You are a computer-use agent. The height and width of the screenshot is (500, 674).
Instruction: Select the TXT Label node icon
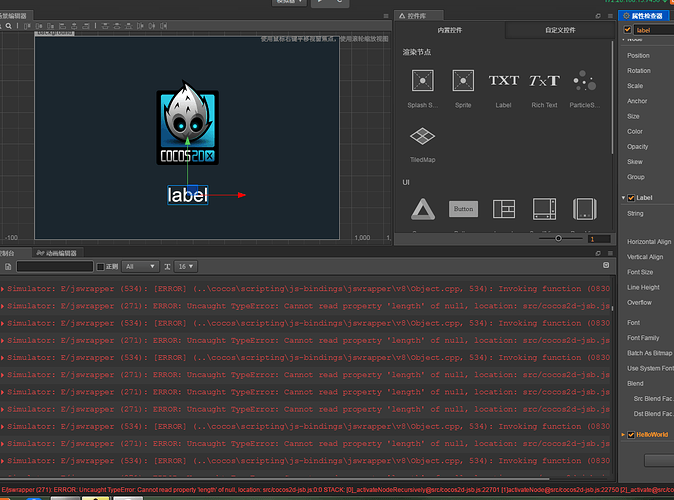point(503,80)
